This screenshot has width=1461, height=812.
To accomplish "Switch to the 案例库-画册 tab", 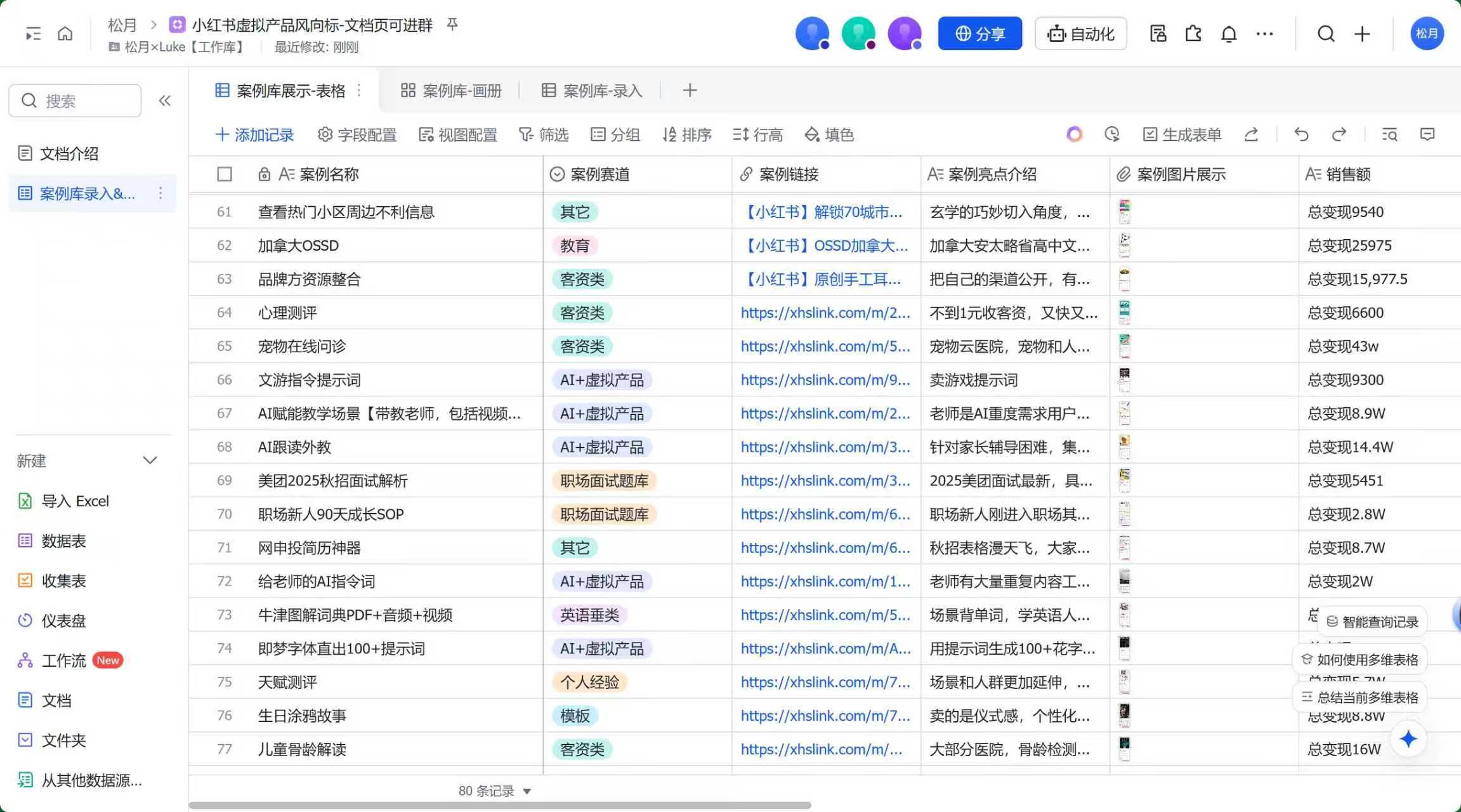I will pyautogui.click(x=451, y=91).
